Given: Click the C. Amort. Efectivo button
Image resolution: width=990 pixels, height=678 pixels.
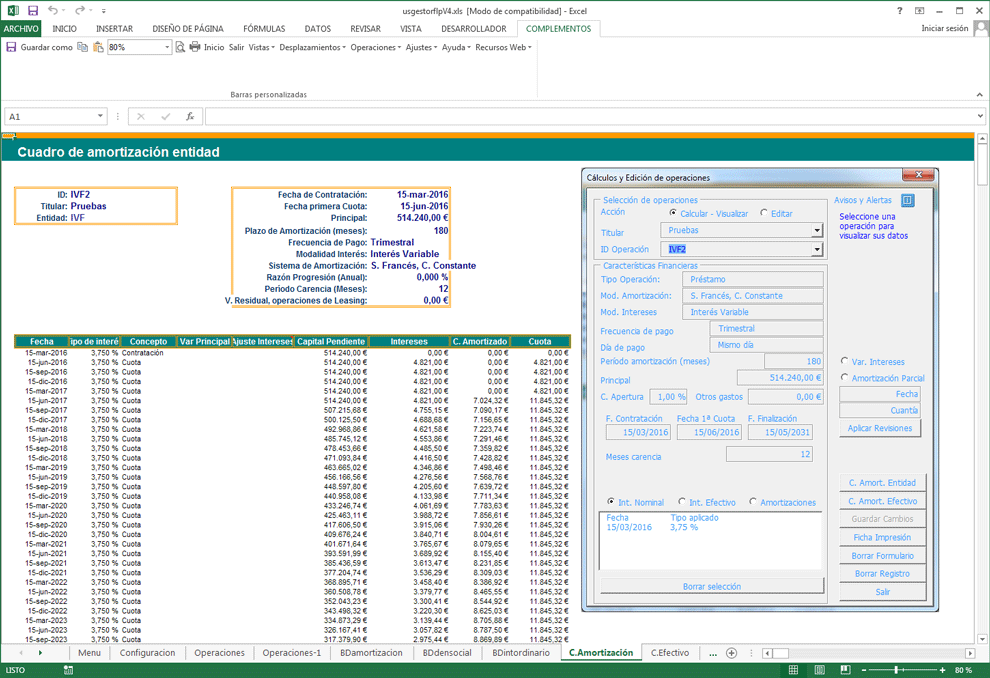Looking at the screenshot, I should (x=882, y=501).
